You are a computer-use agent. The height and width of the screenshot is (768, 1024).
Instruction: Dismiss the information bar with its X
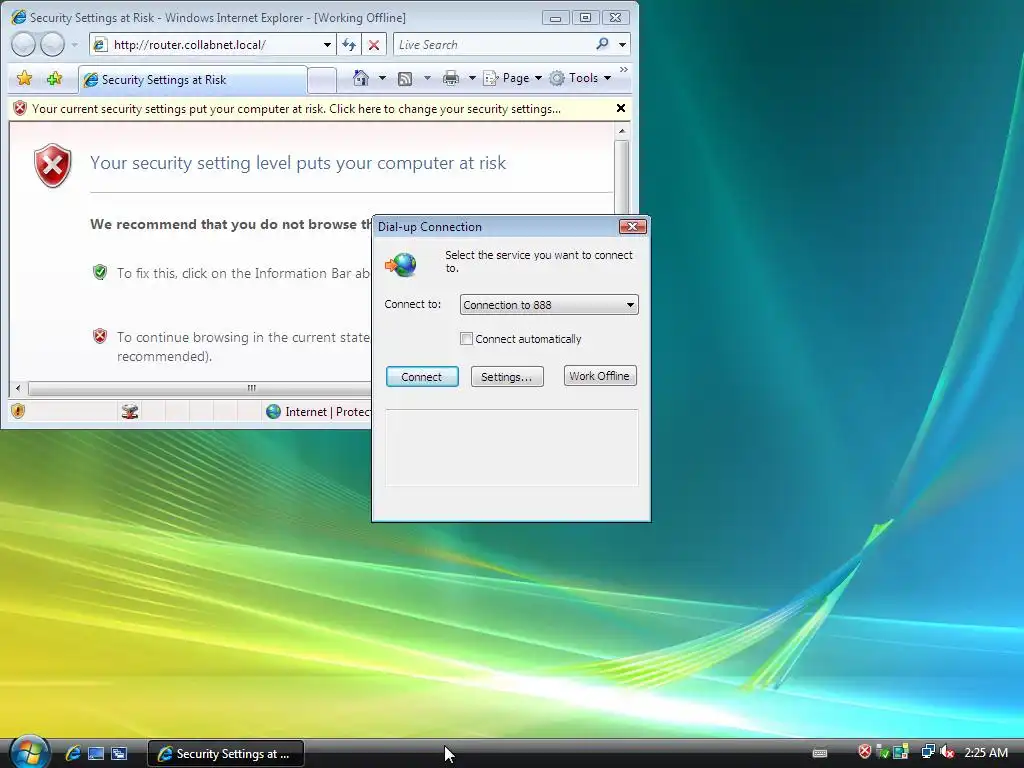pyautogui.click(x=621, y=108)
